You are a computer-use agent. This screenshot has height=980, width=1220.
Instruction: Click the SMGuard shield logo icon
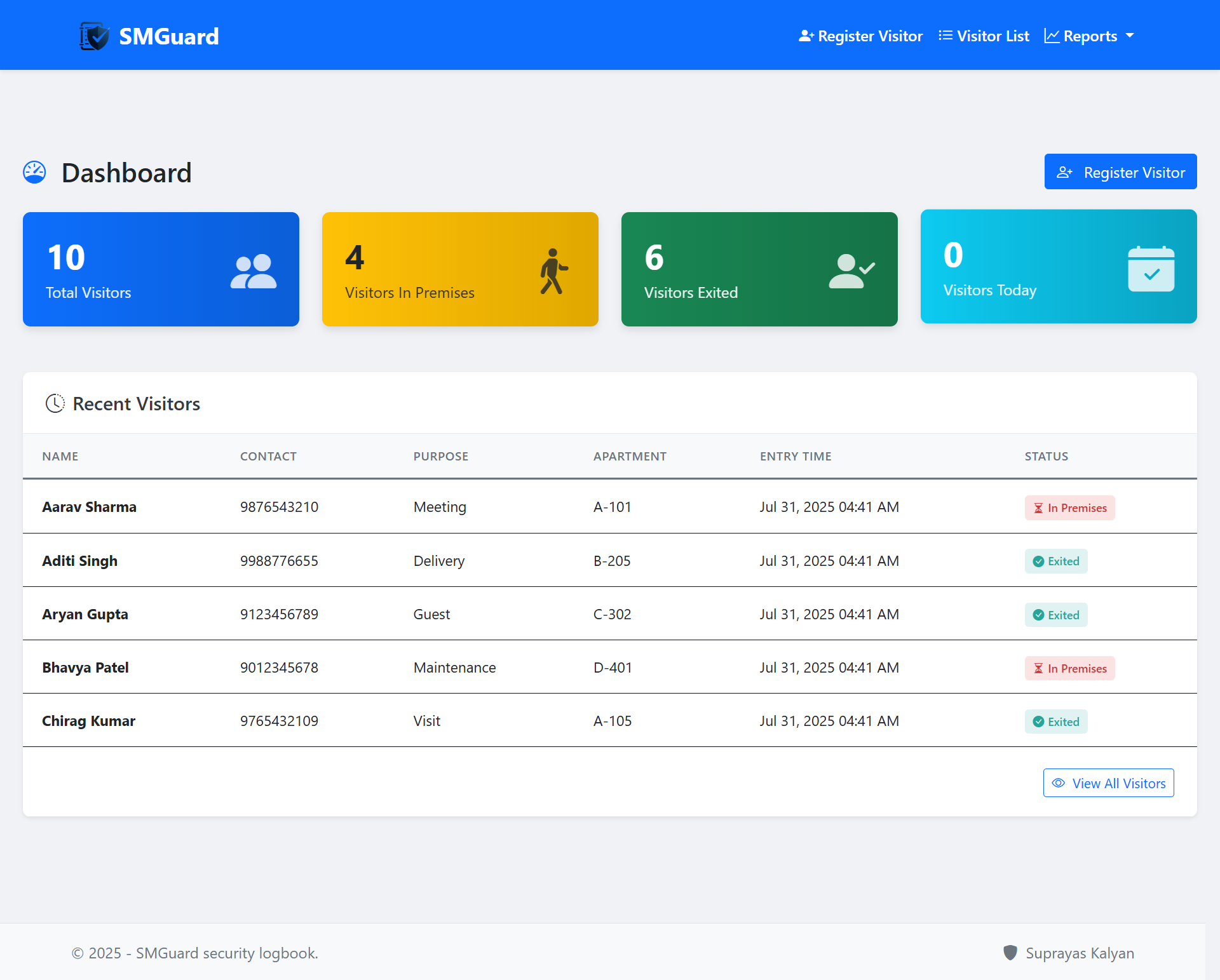click(x=95, y=36)
